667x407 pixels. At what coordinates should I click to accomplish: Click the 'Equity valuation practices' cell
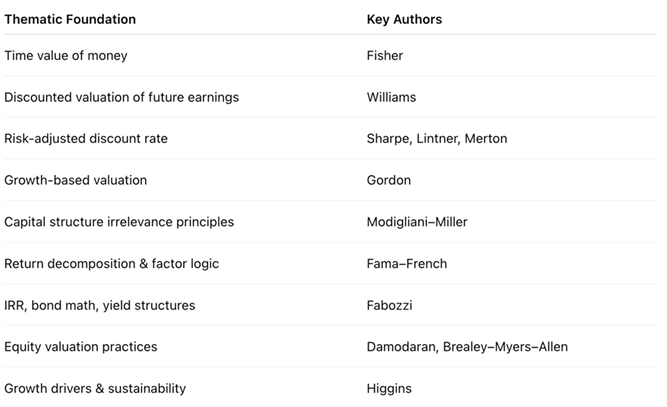point(81,347)
